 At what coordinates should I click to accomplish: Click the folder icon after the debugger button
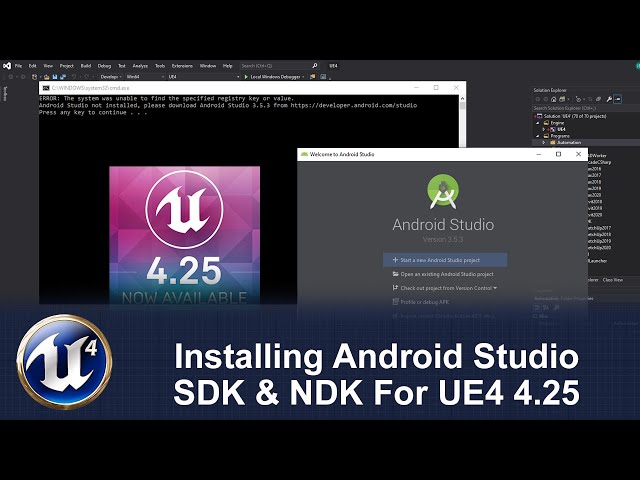(x=313, y=76)
